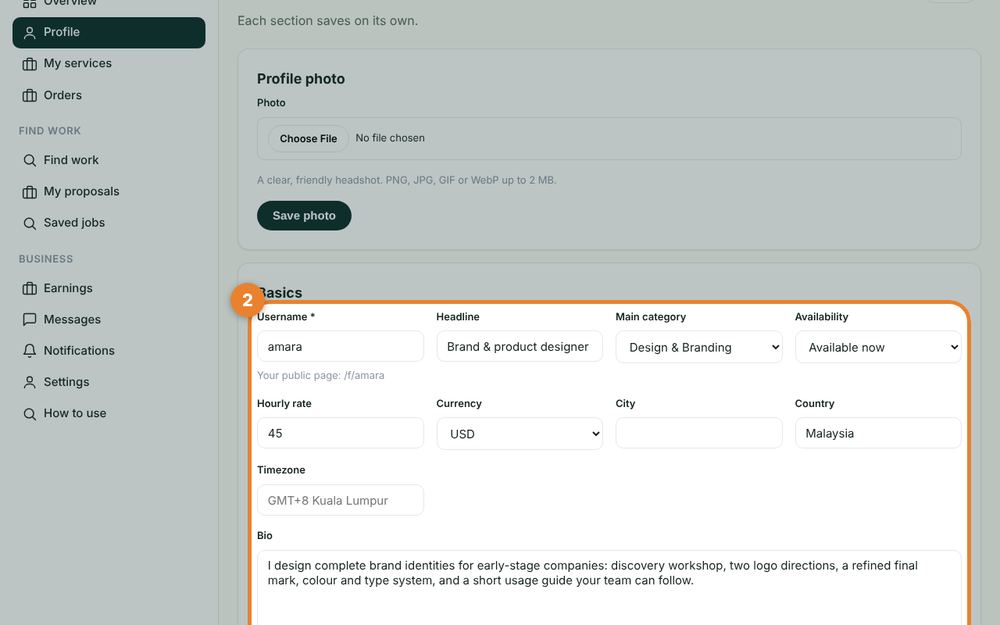Open My proposals sidebar item
The height and width of the screenshot is (625, 1000).
tap(108, 191)
